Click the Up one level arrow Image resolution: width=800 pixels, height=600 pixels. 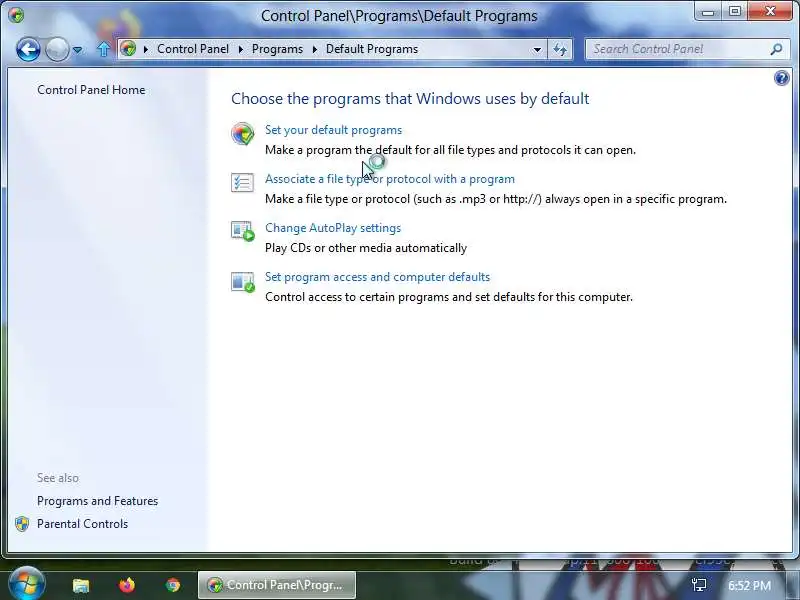(104, 49)
